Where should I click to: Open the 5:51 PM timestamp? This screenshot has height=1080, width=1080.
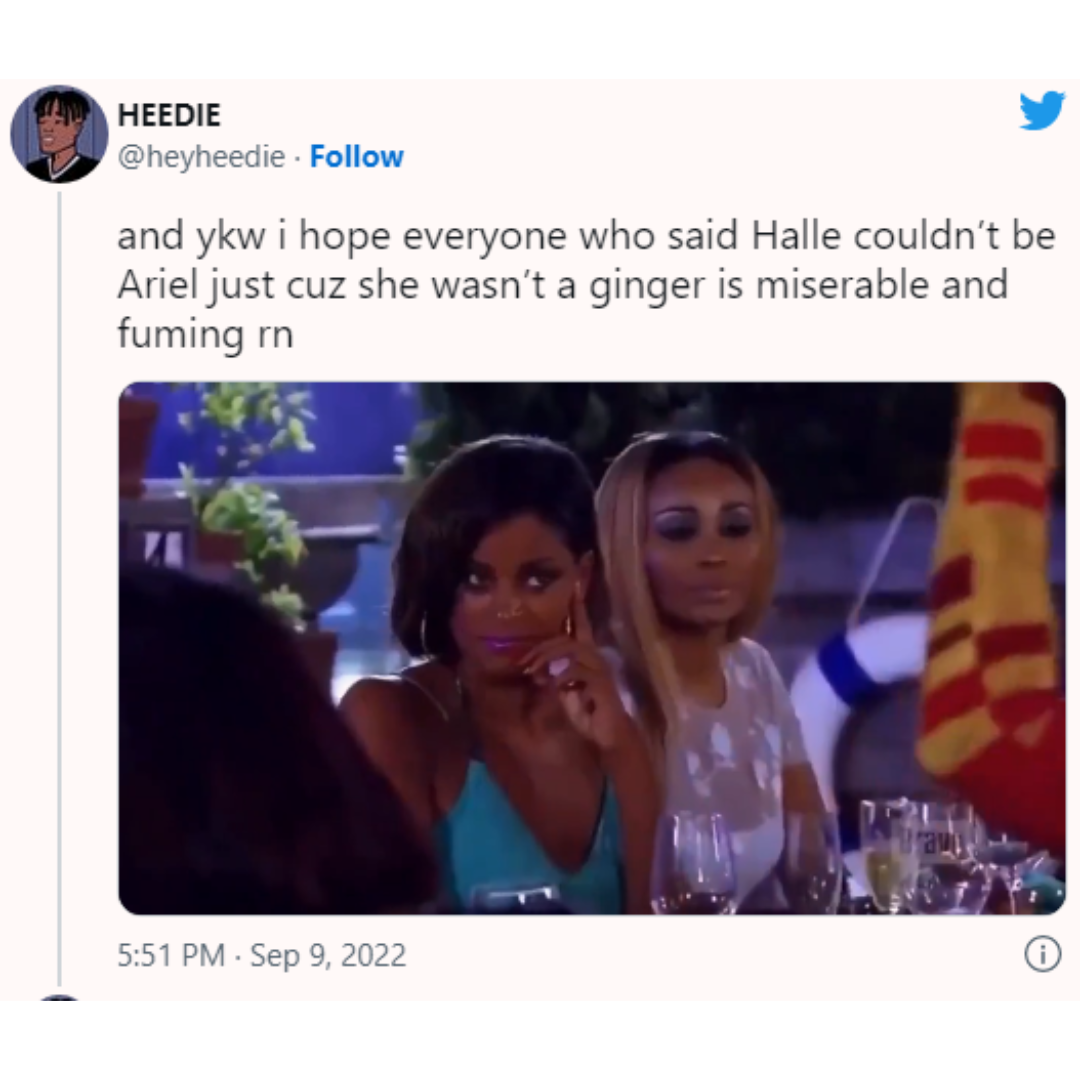point(172,955)
